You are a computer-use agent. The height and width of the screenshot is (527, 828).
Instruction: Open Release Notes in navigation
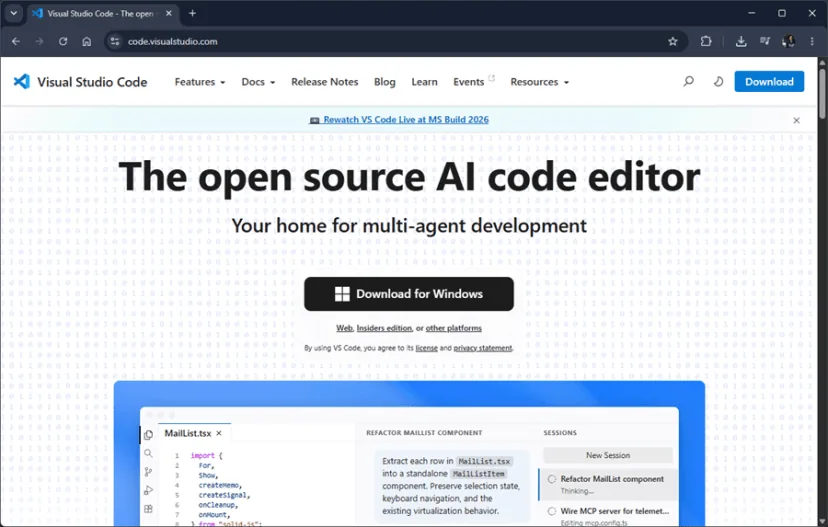(324, 82)
